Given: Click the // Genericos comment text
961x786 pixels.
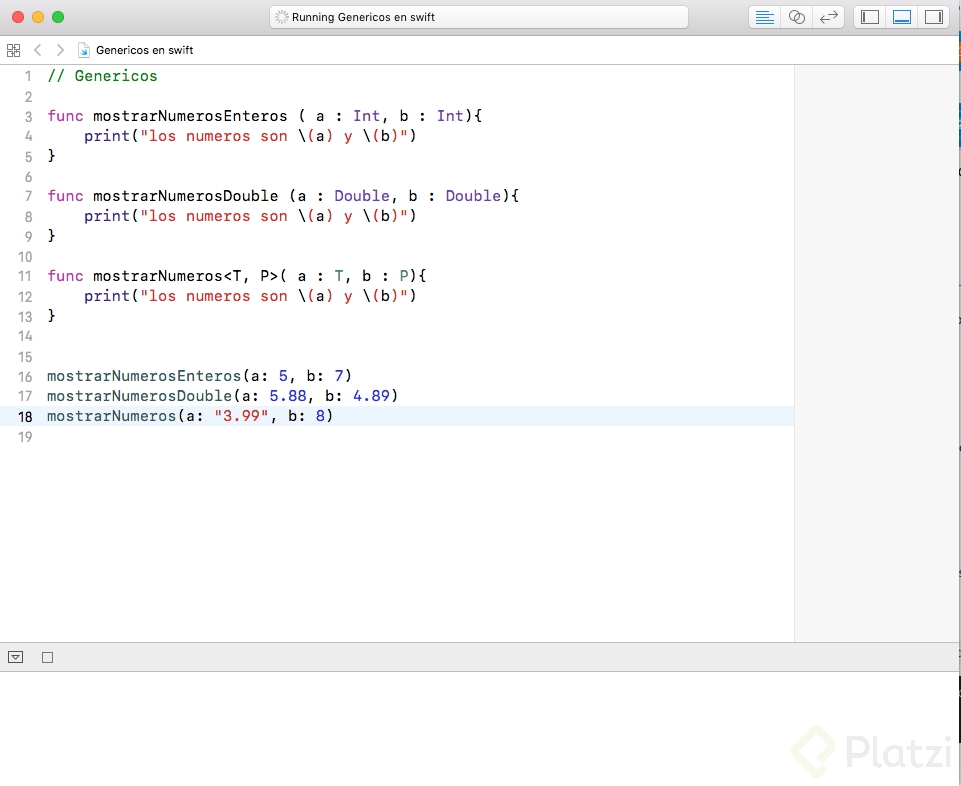Looking at the screenshot, I should (102, 76).
